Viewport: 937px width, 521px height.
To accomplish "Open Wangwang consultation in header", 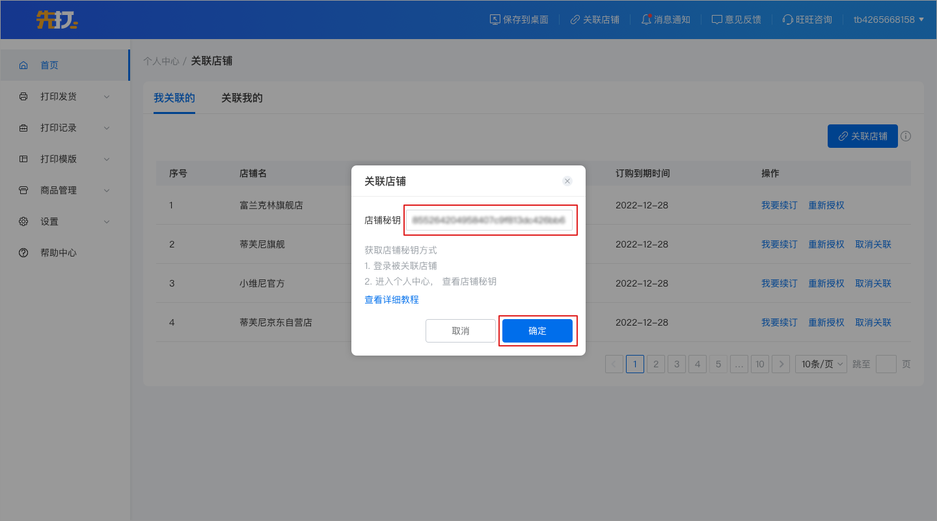I will [788, 20].
